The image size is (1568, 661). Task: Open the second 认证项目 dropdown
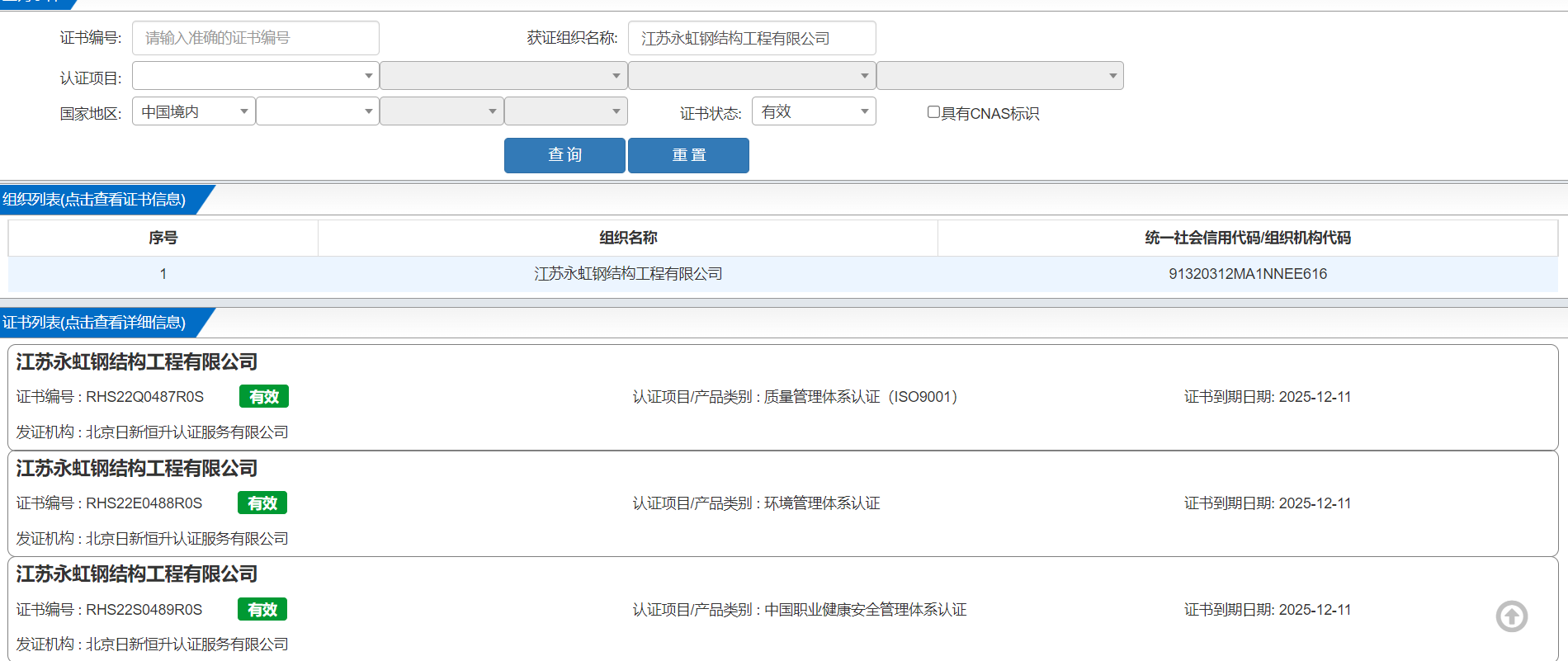pyautogui.click(x=503, y=76)
